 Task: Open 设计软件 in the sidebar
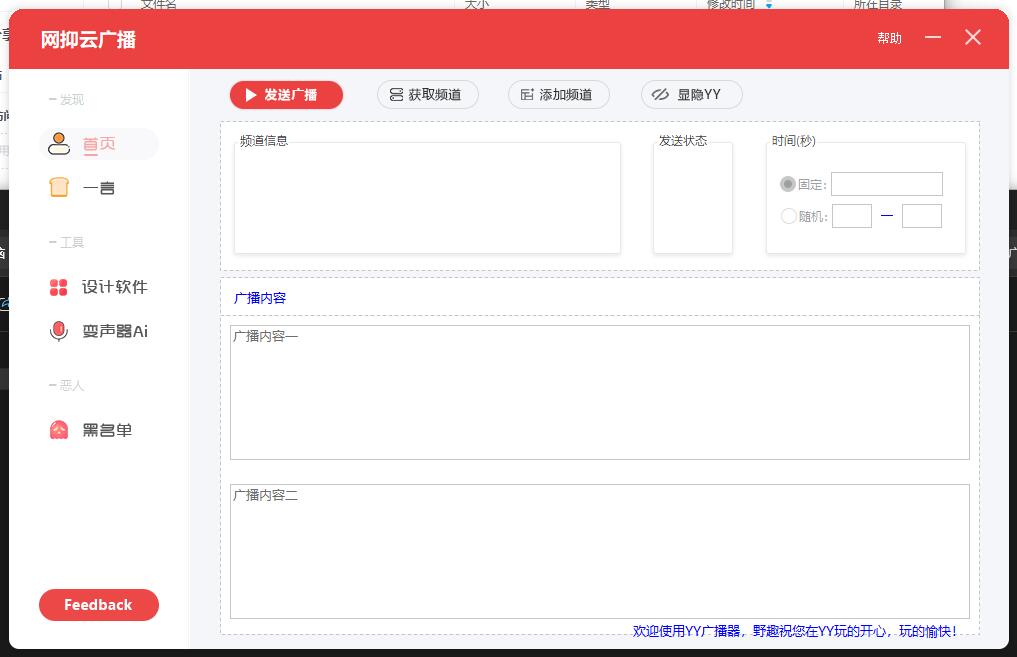(99, 287)
